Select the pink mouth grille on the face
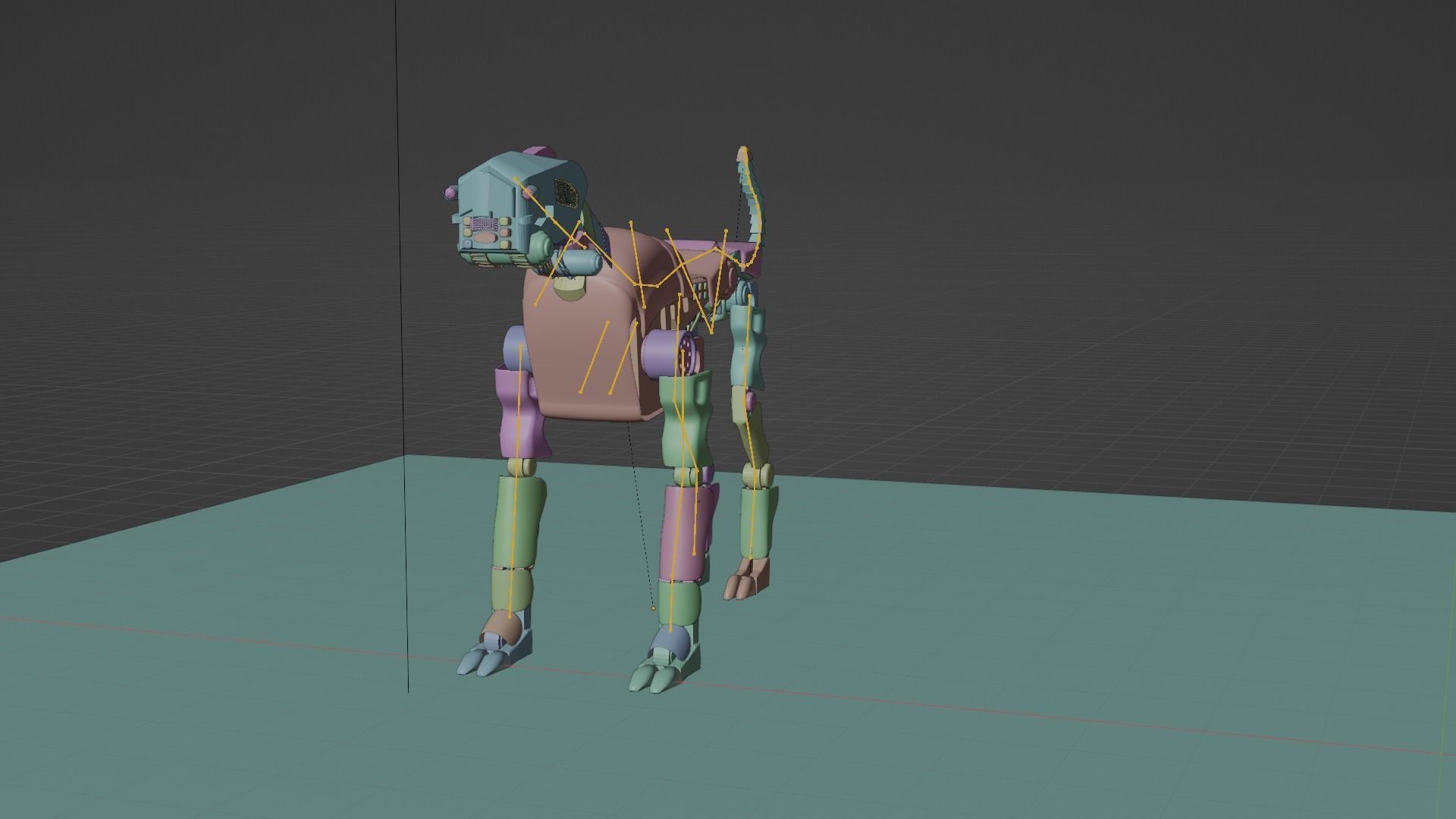This screenshot has height=819, width=1456. [482, 224]
